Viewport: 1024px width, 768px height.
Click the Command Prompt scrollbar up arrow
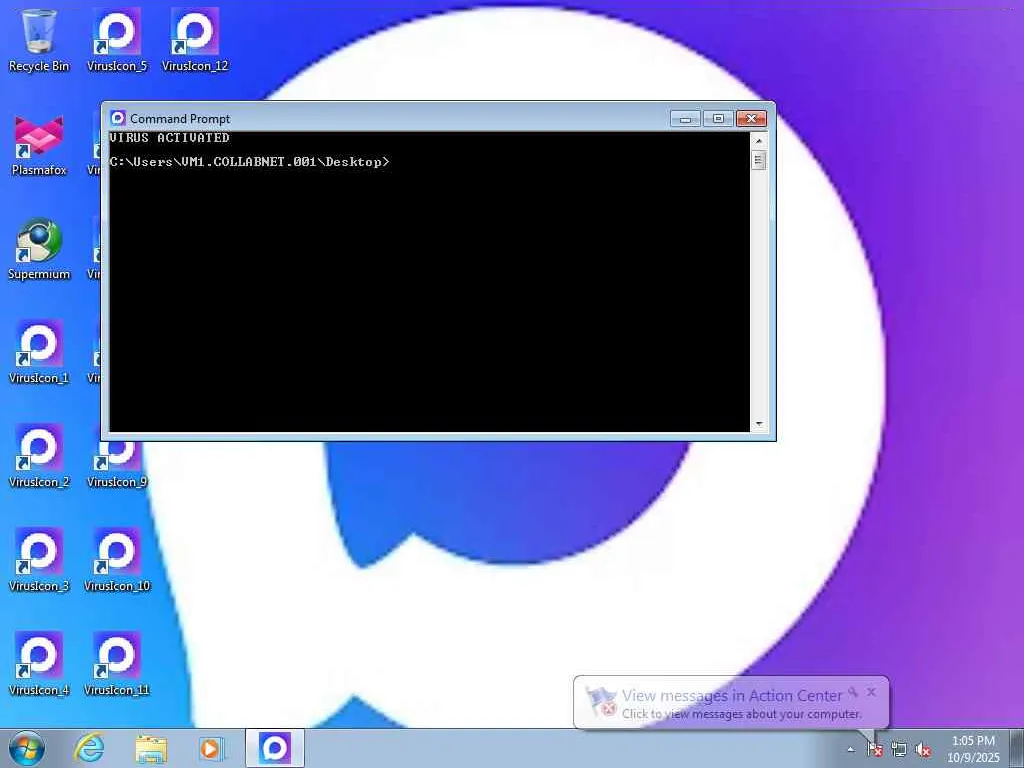pos(758,140)
